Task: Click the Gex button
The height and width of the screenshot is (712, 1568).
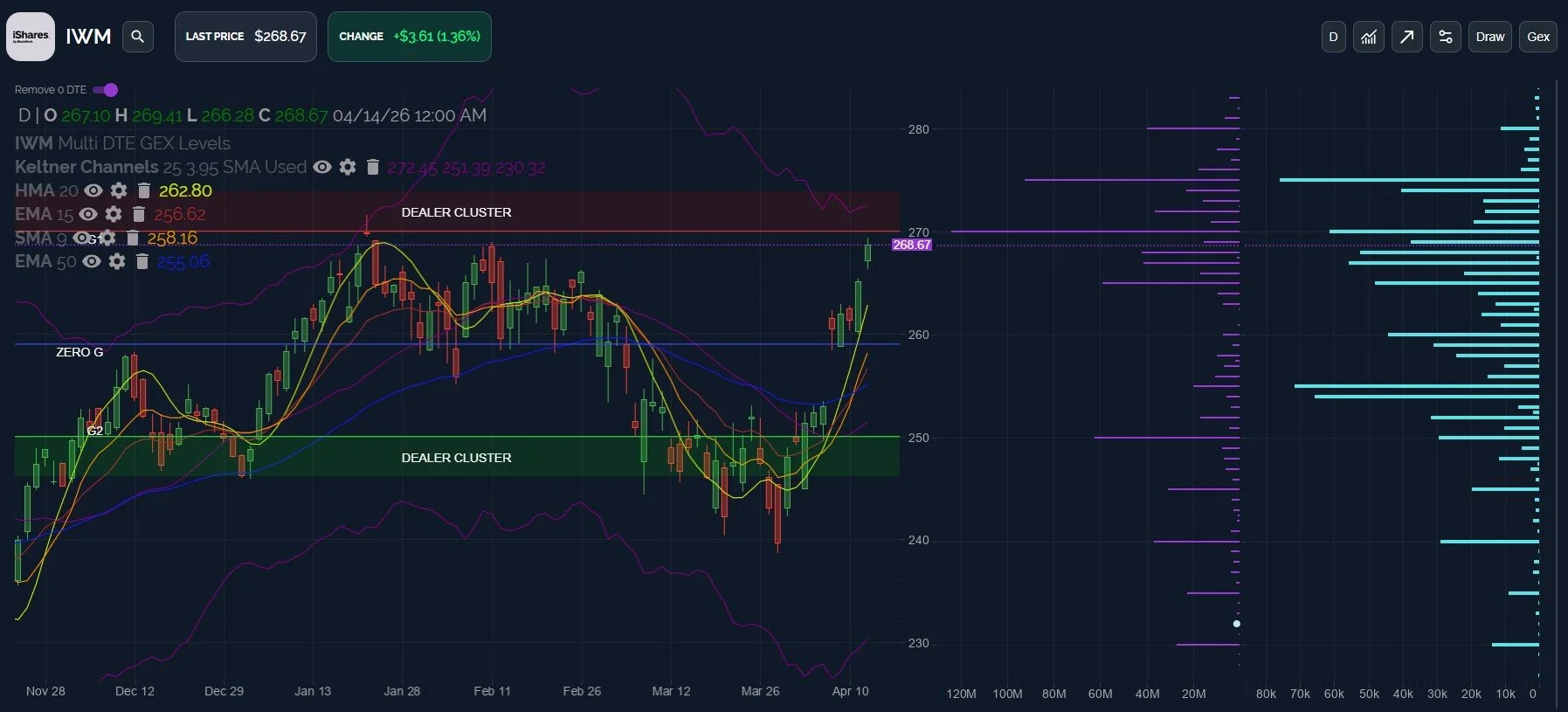Action: coord(1537,37)
